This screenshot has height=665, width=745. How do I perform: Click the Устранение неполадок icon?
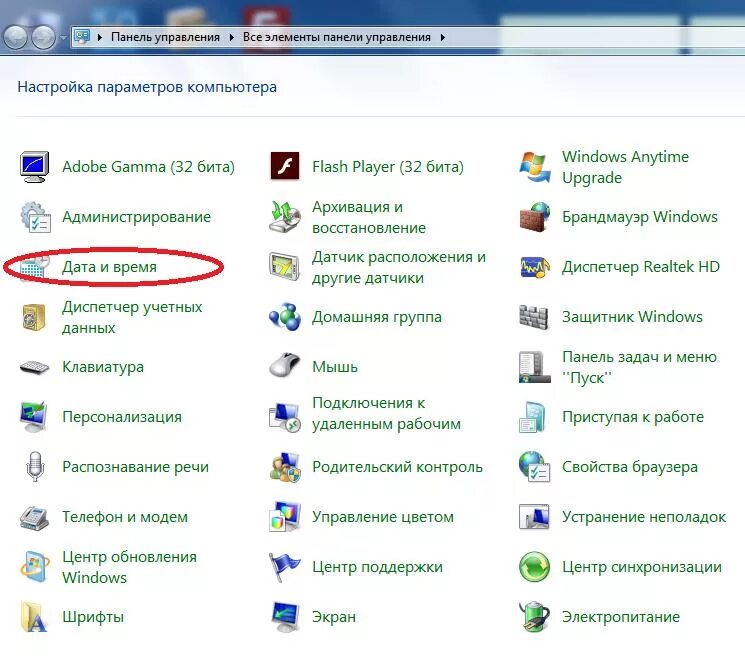pyautogui.click(x=535, y=517)
